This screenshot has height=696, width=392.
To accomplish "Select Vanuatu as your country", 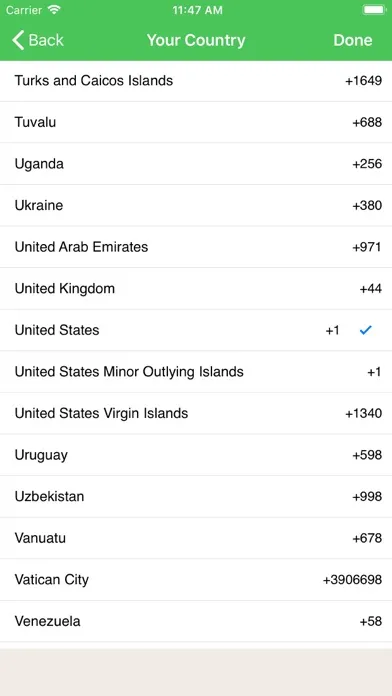I will coord(196,538).
